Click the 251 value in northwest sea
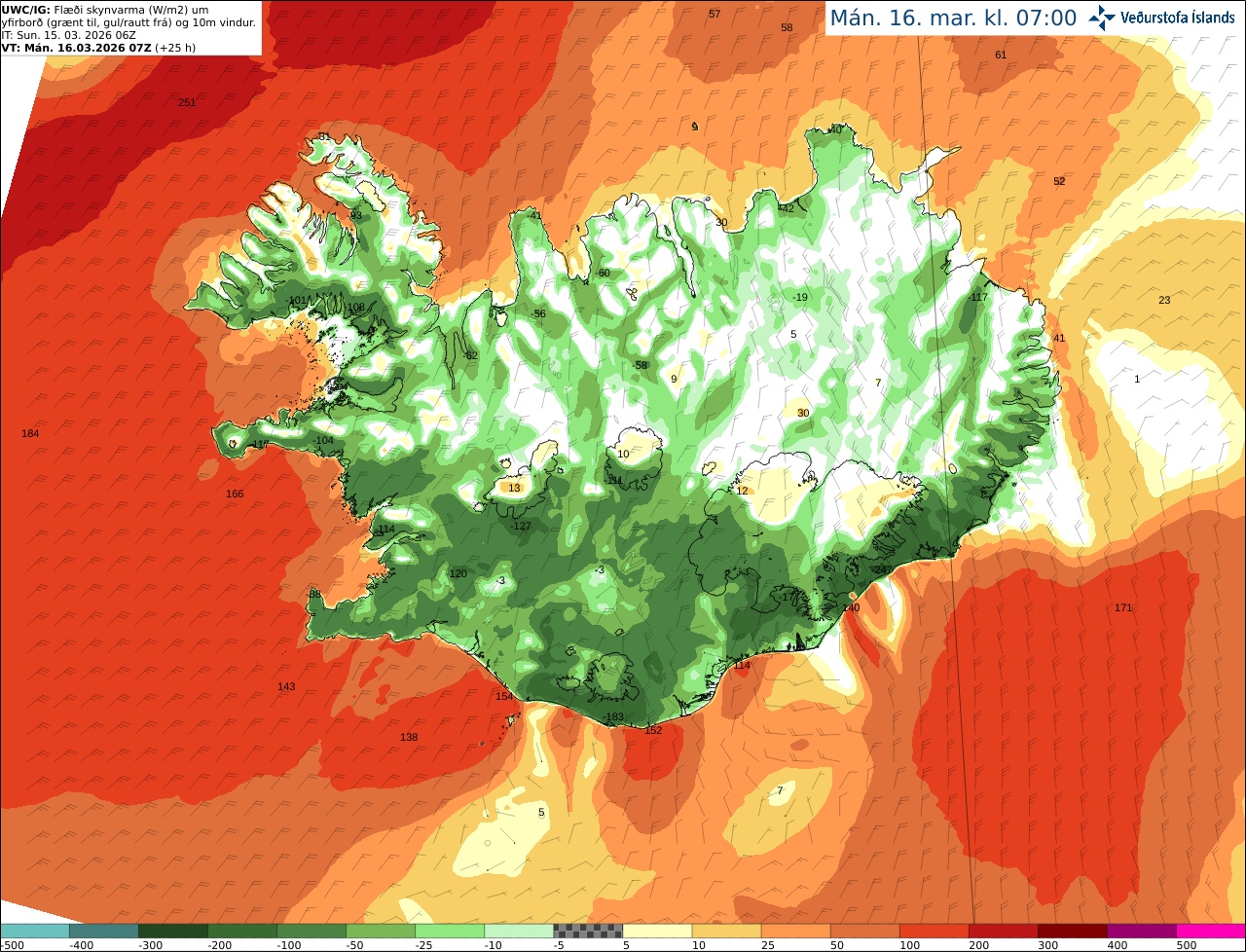The image size is (1246, 952). 188,102
